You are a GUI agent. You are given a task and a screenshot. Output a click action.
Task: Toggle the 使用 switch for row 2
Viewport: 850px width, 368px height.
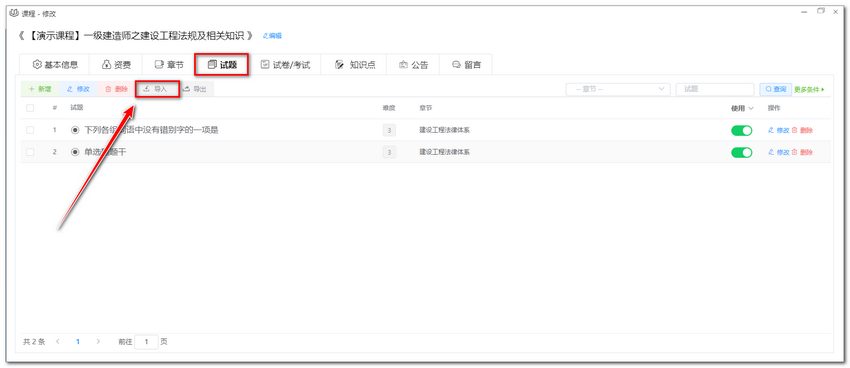[742, 152]
